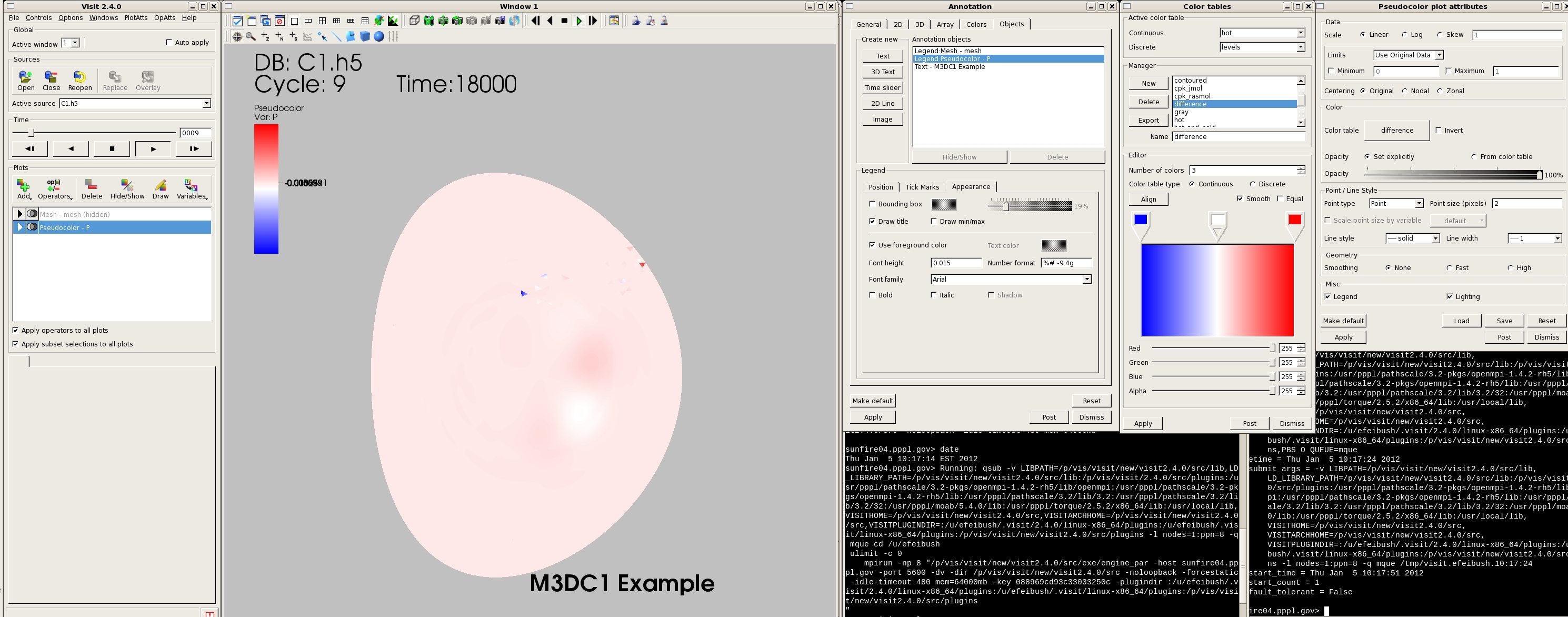Click Align in the color table editor
Viewport: 1568px width, 617px height.
tap(1148, 199)
